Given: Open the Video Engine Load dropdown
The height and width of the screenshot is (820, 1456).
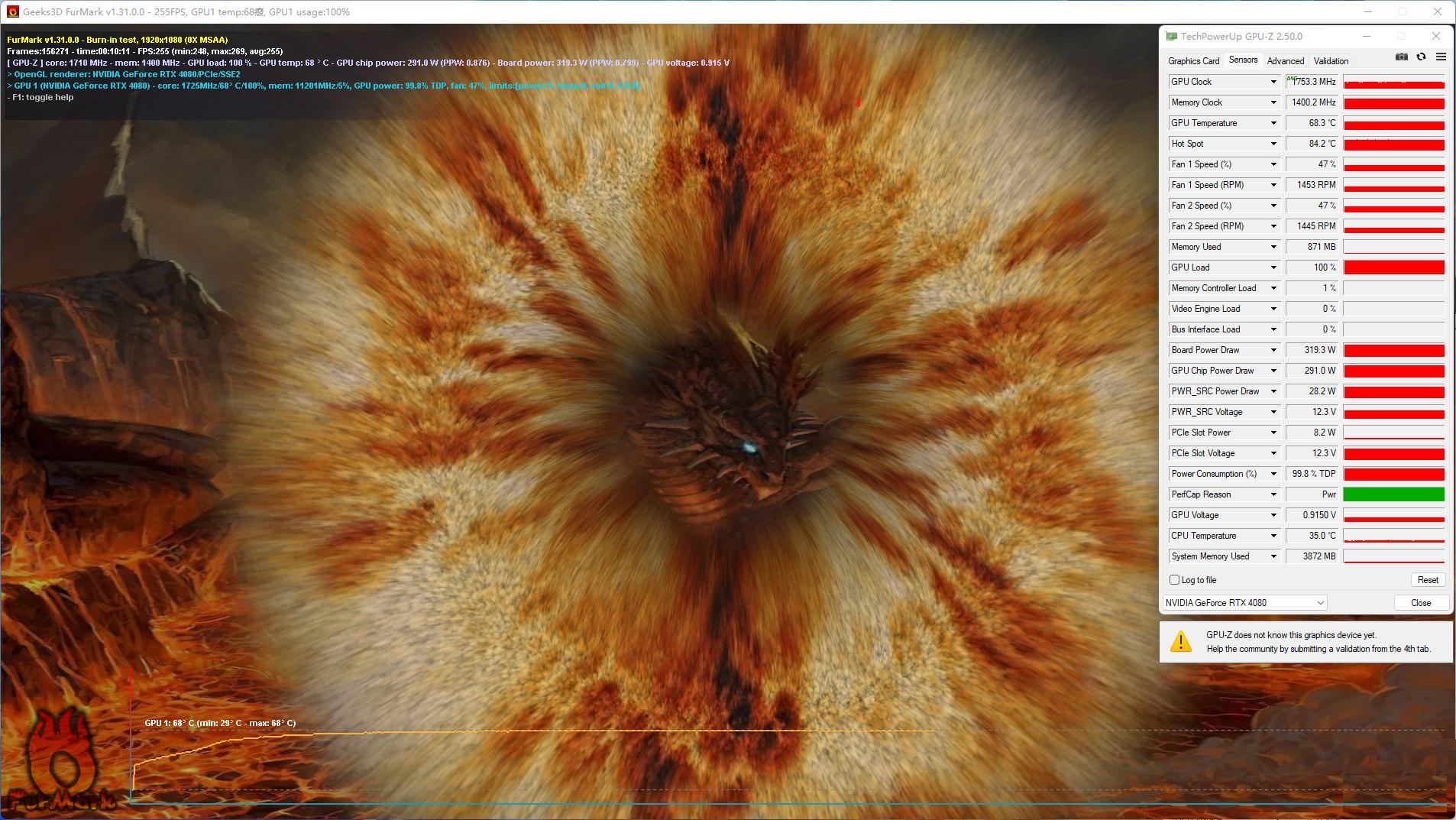Looking at the screenshot, I should point(1273,309).
